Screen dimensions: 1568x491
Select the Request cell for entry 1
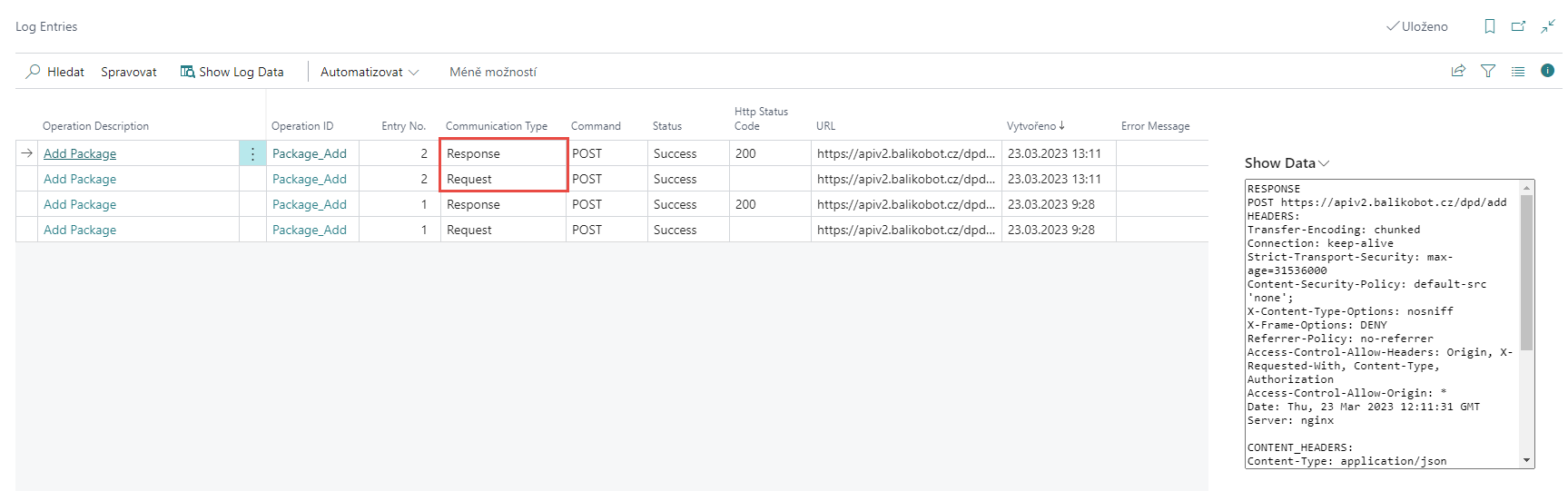click(469, 231)
